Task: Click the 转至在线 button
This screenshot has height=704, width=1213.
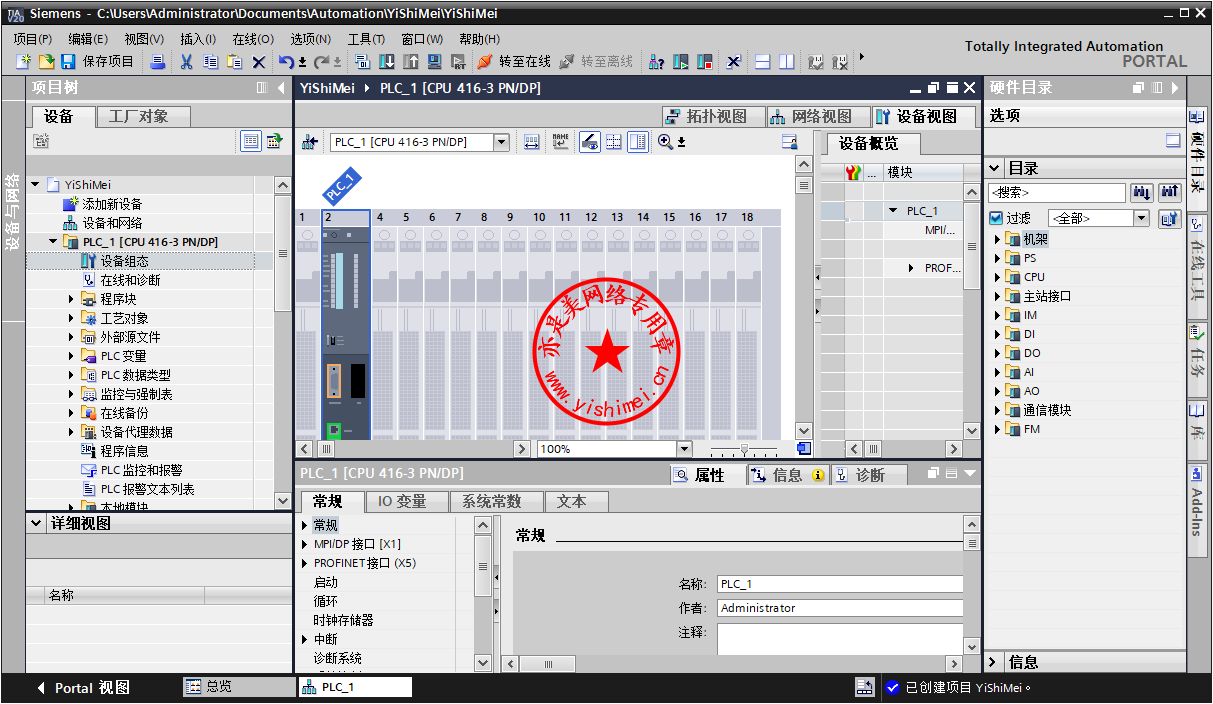Action: tap(514, 62)
